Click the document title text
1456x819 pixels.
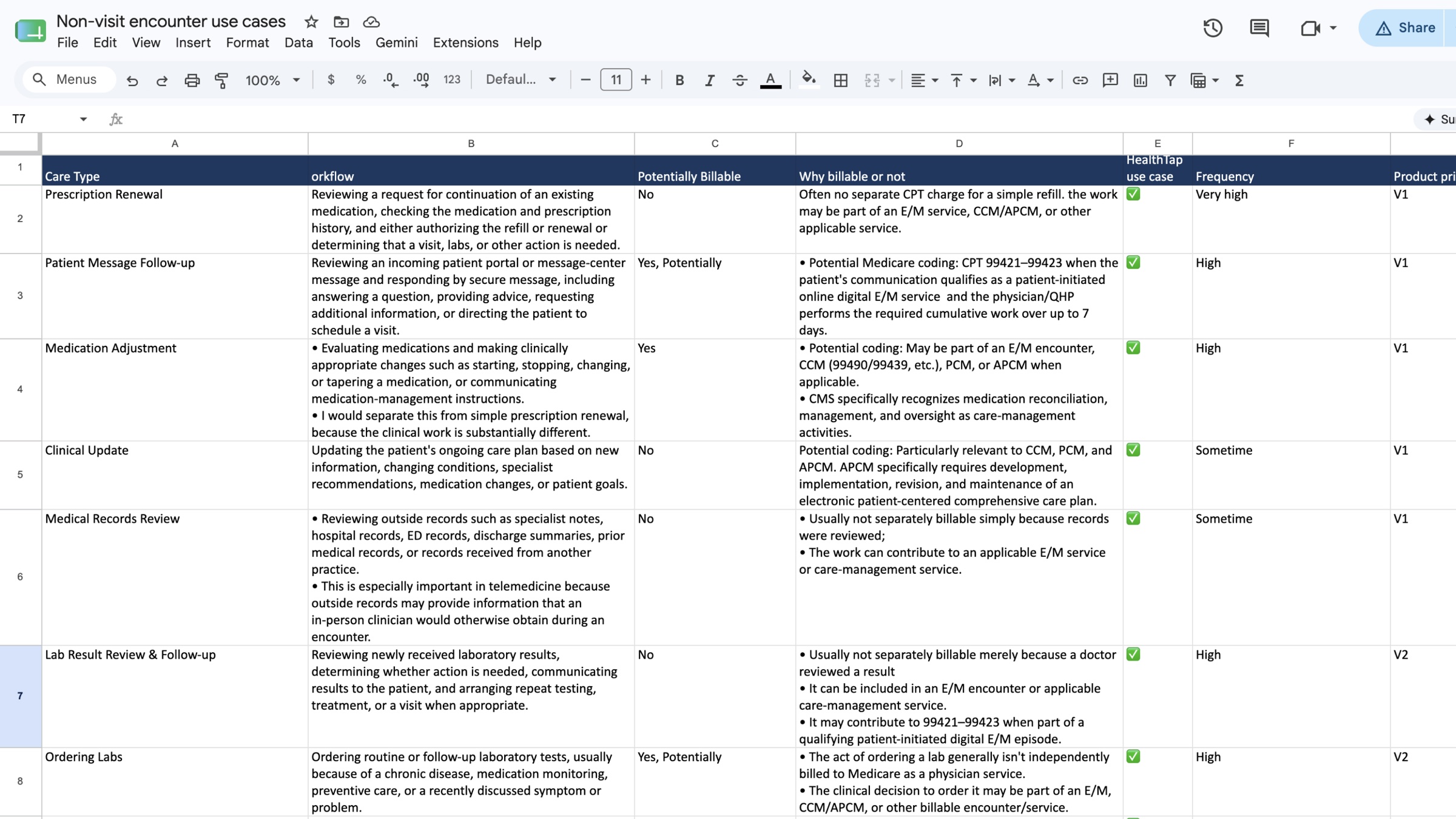(x=171, y=22)
